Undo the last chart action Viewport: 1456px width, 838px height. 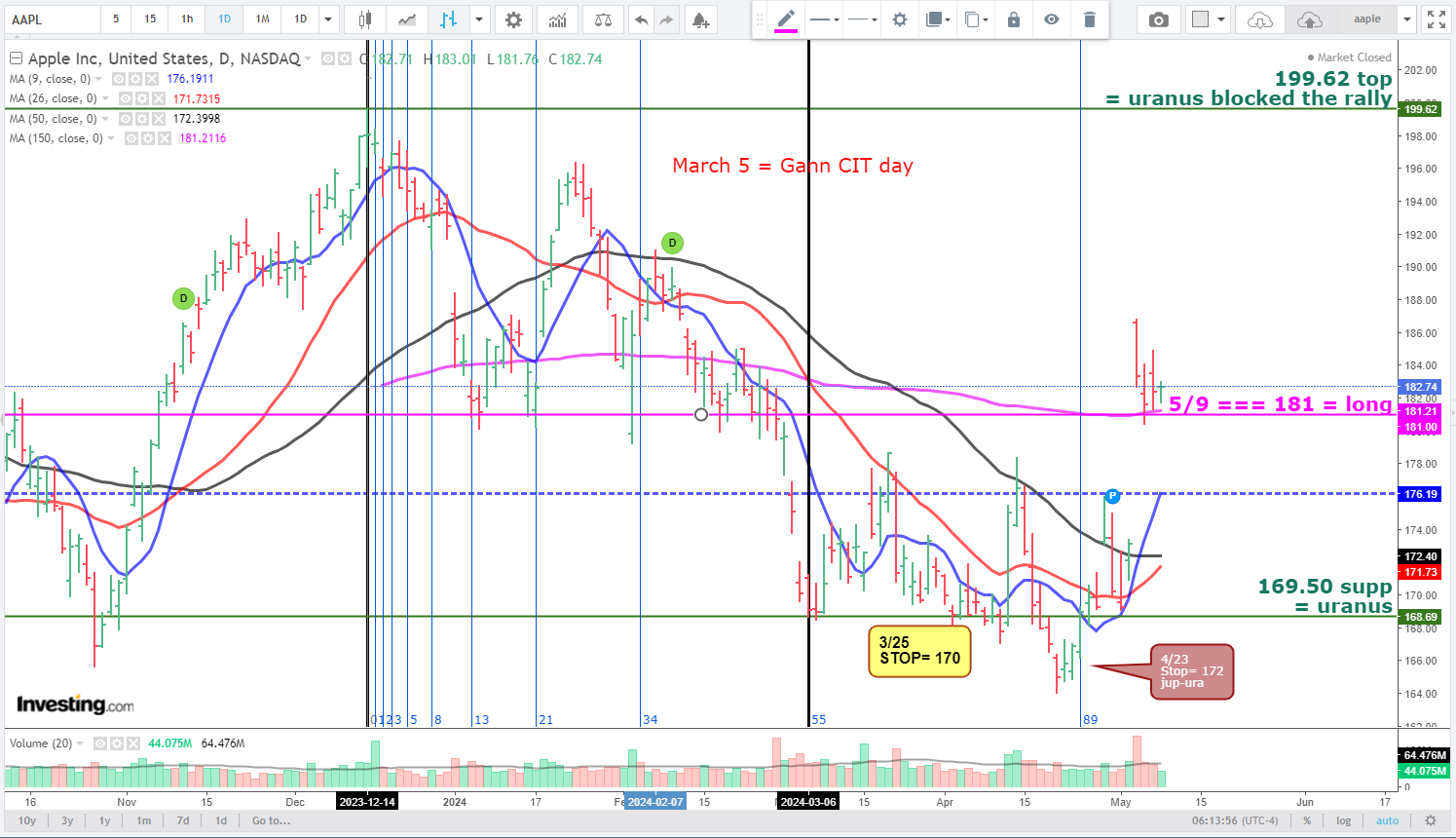640,19
